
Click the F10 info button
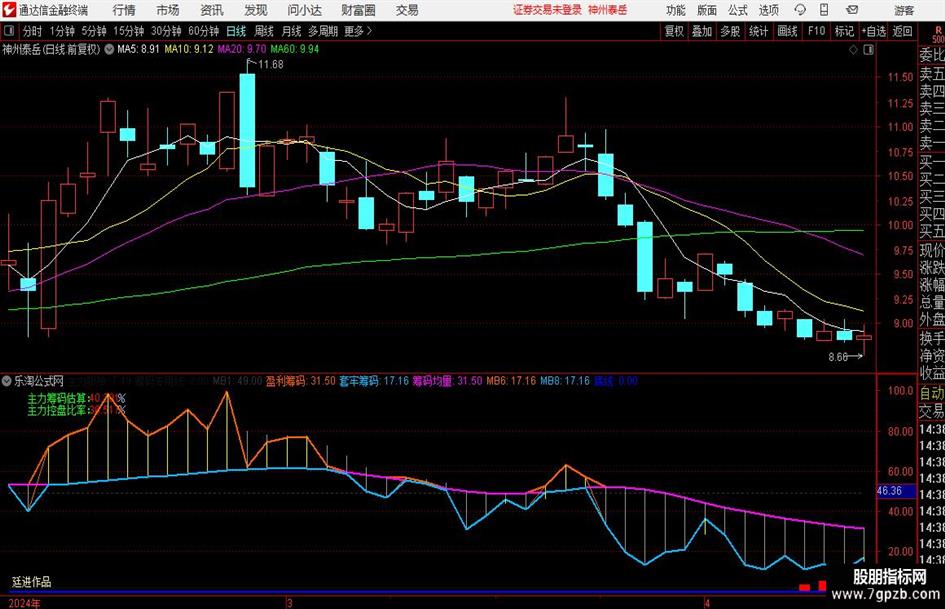click(816, 31)
